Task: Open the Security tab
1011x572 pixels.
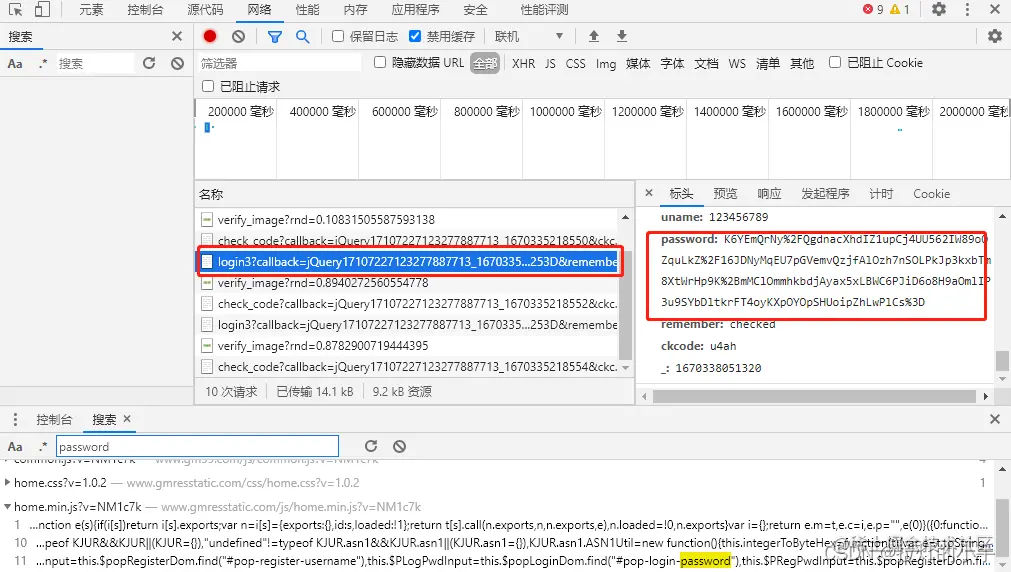Action: (475, 10)
